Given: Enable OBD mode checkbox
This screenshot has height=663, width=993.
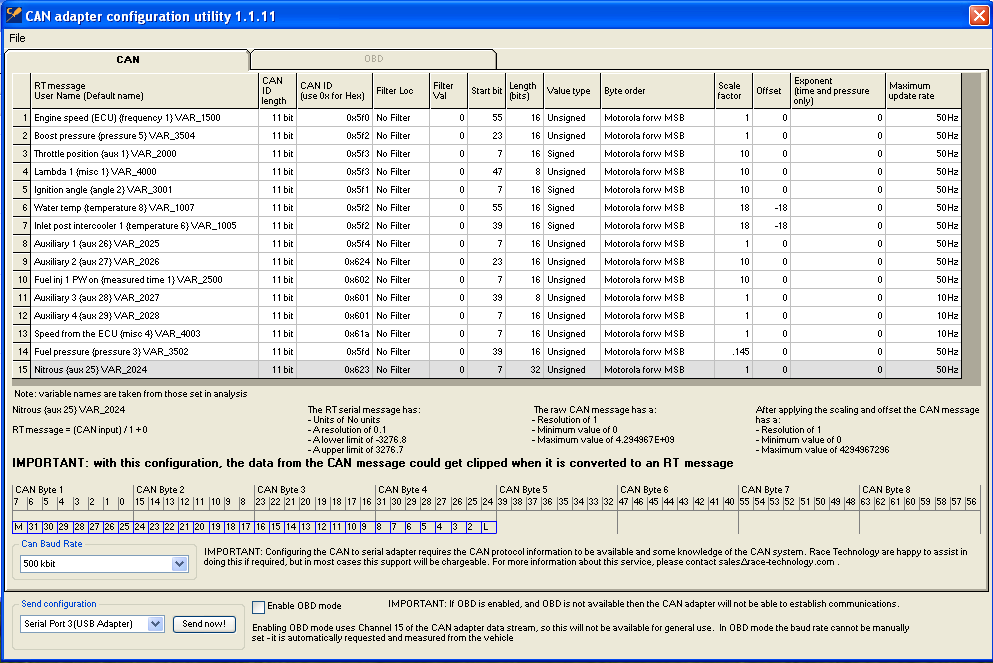Looking at the screenshot, I should (x=259, y=607).
